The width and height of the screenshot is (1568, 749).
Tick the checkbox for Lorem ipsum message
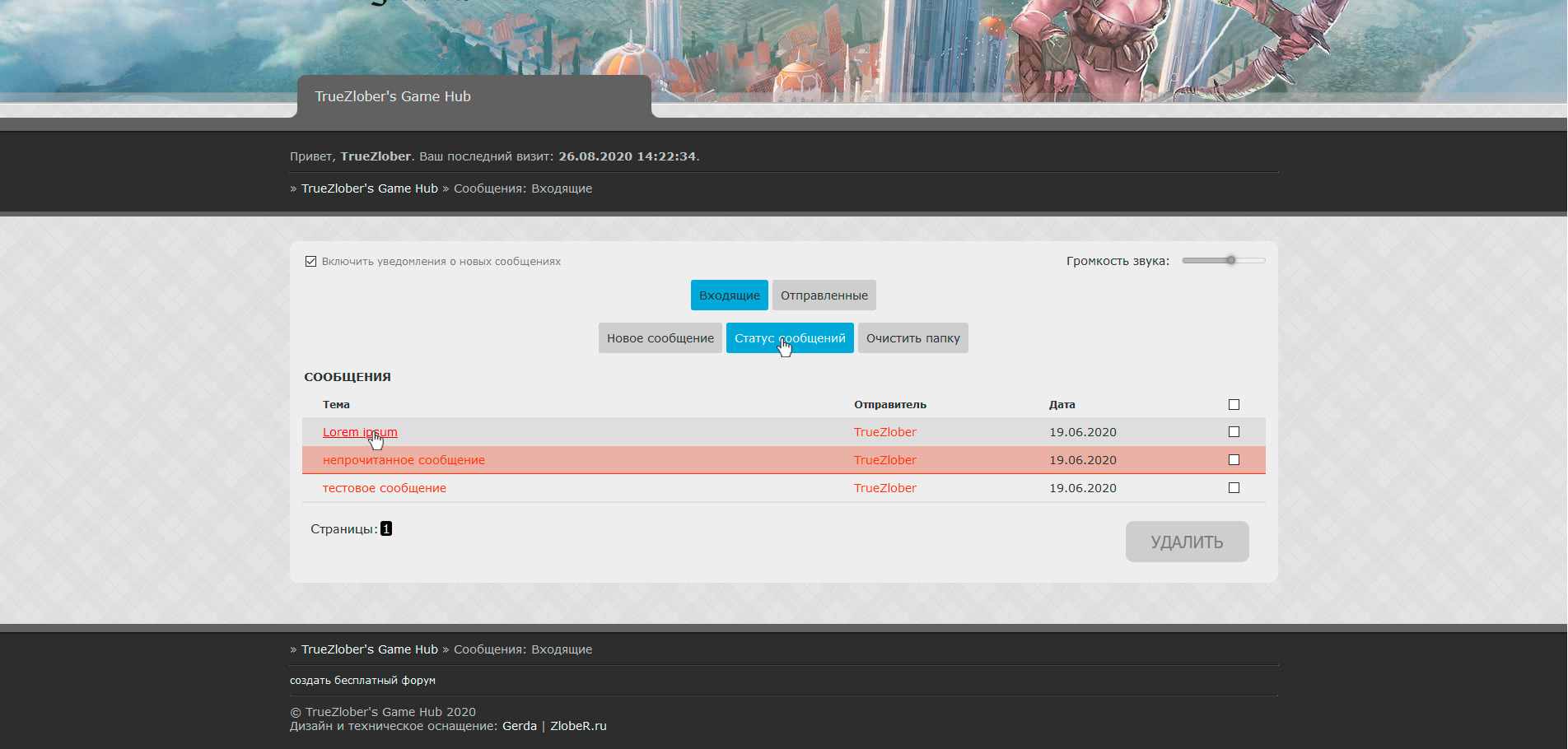tap(1234, 432)
